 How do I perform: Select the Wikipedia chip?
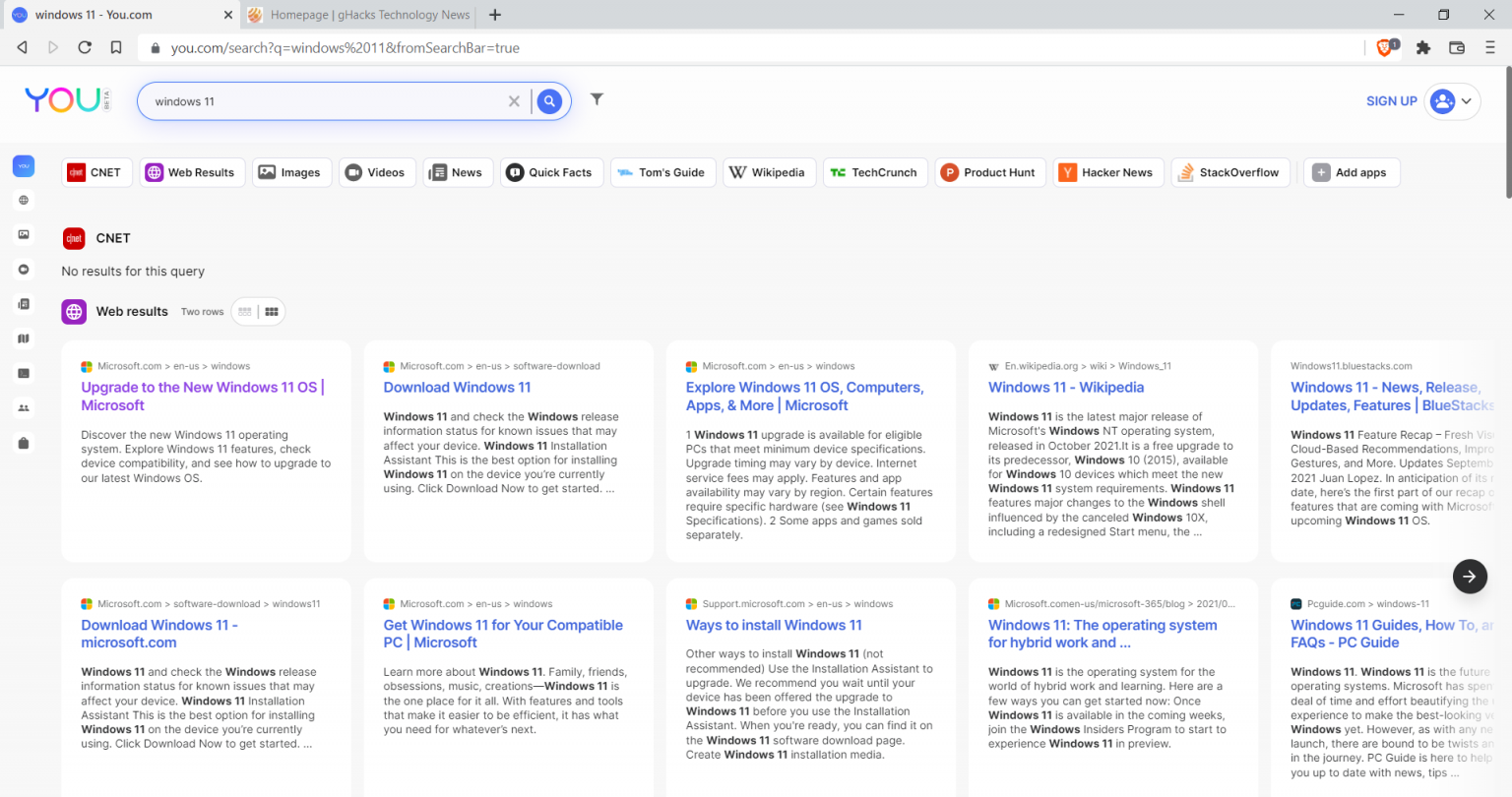pyautogui.click(x=769, y=172)
